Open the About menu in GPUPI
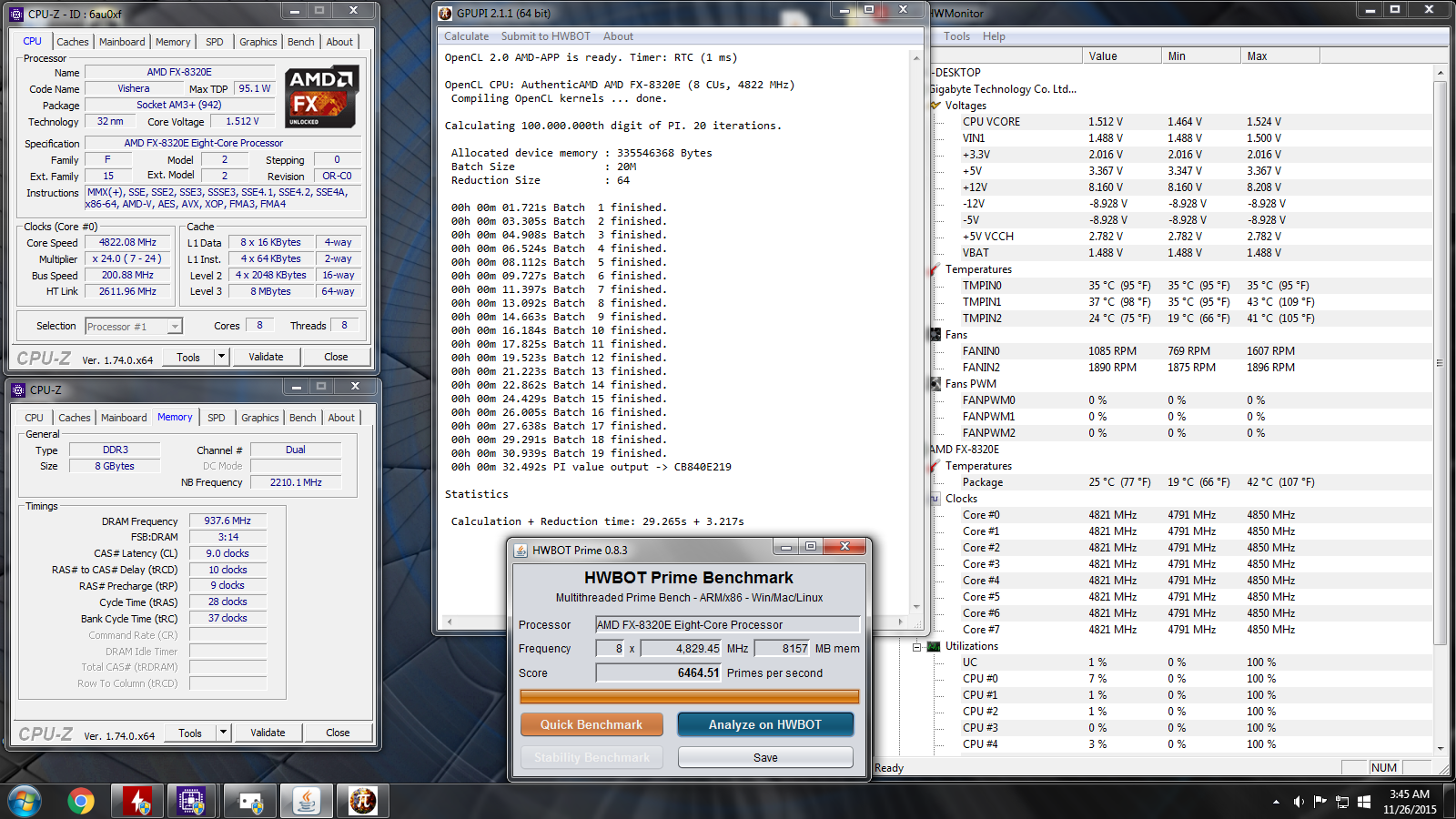The width and height of the screenshot is (1456, 819). 619,36
